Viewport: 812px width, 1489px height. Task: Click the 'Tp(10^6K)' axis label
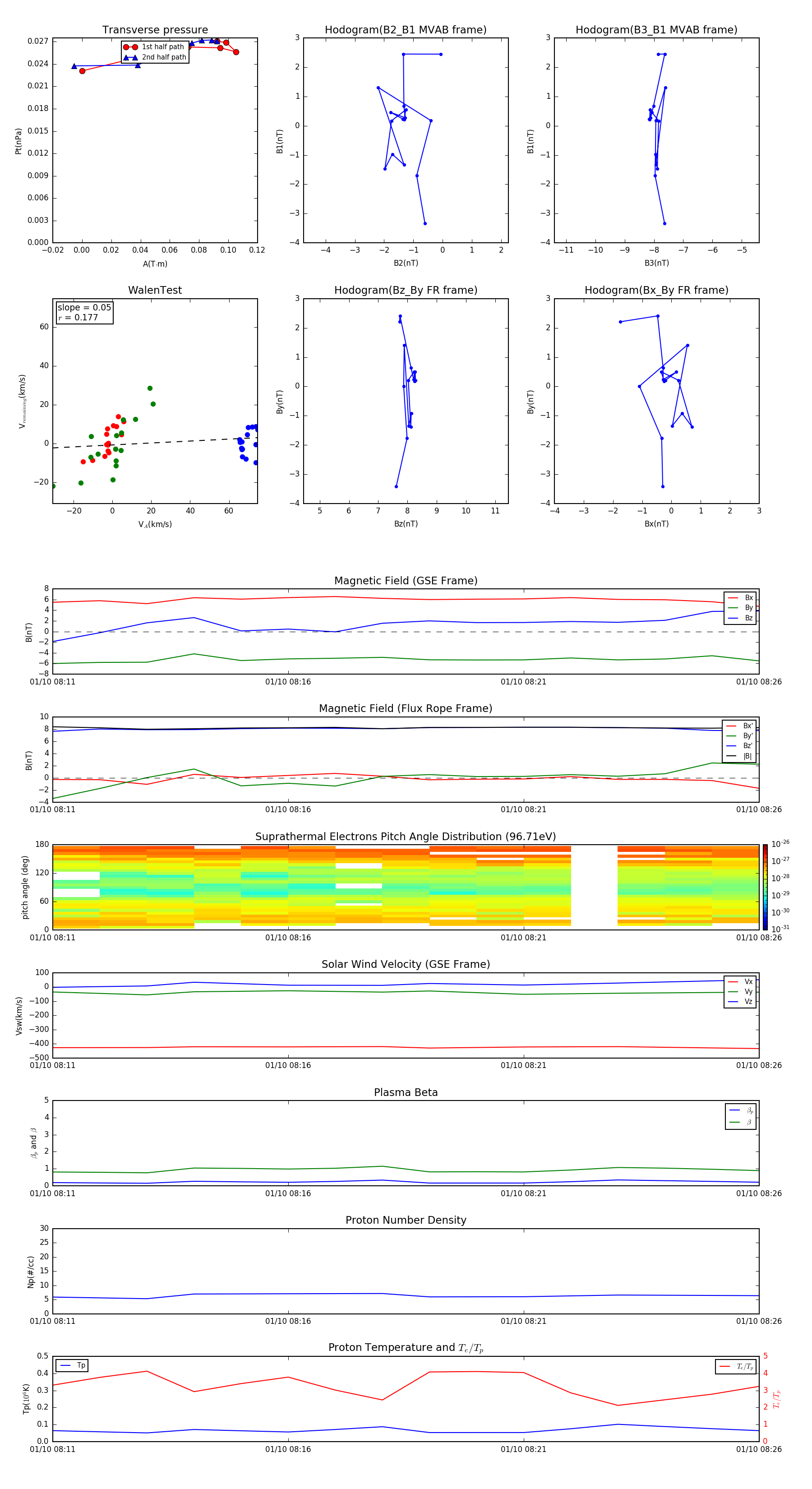tap(26, 1399)
